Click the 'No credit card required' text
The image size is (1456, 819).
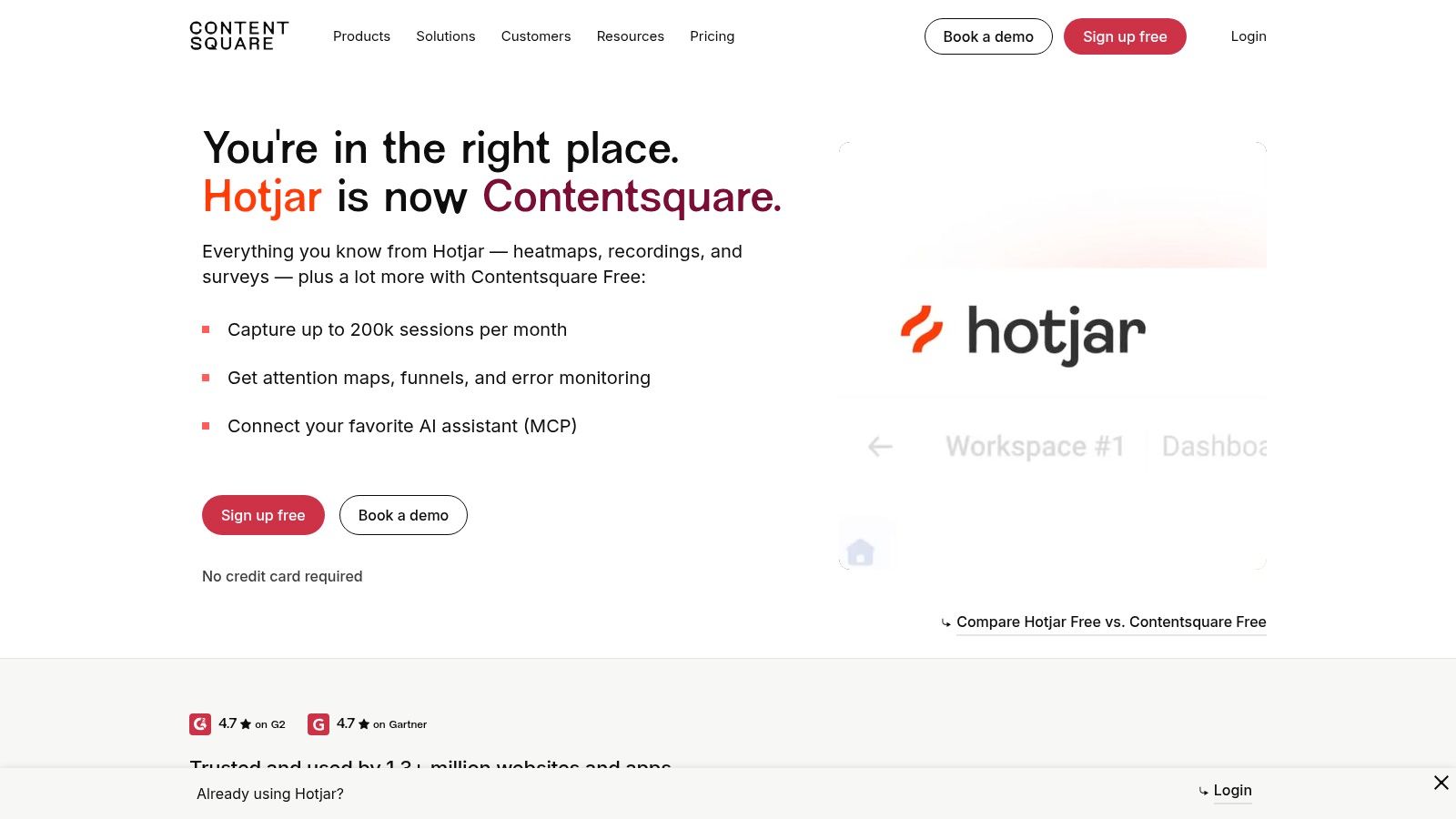282,576
